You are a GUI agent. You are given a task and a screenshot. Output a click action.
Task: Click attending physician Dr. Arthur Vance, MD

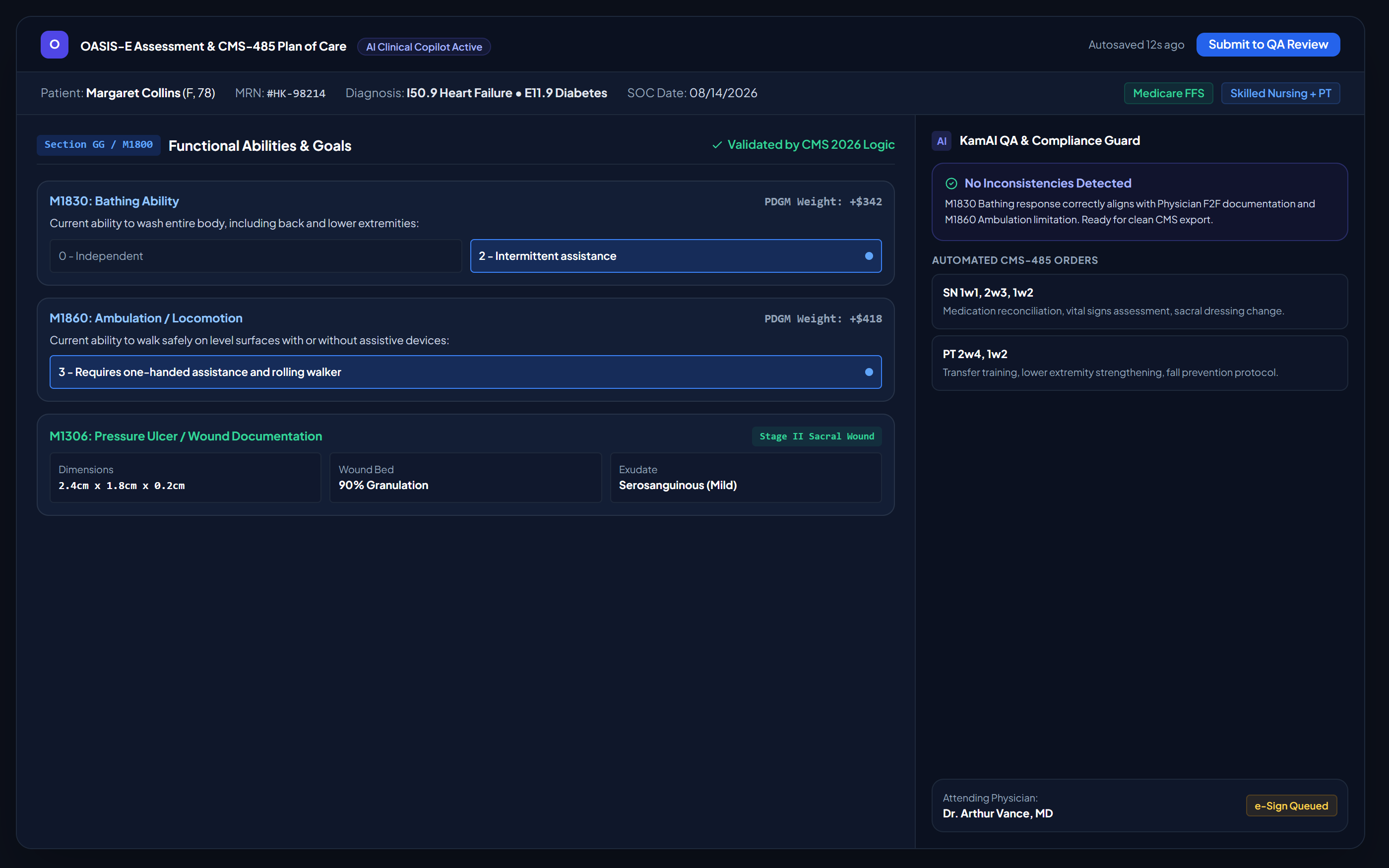(998, 814)
